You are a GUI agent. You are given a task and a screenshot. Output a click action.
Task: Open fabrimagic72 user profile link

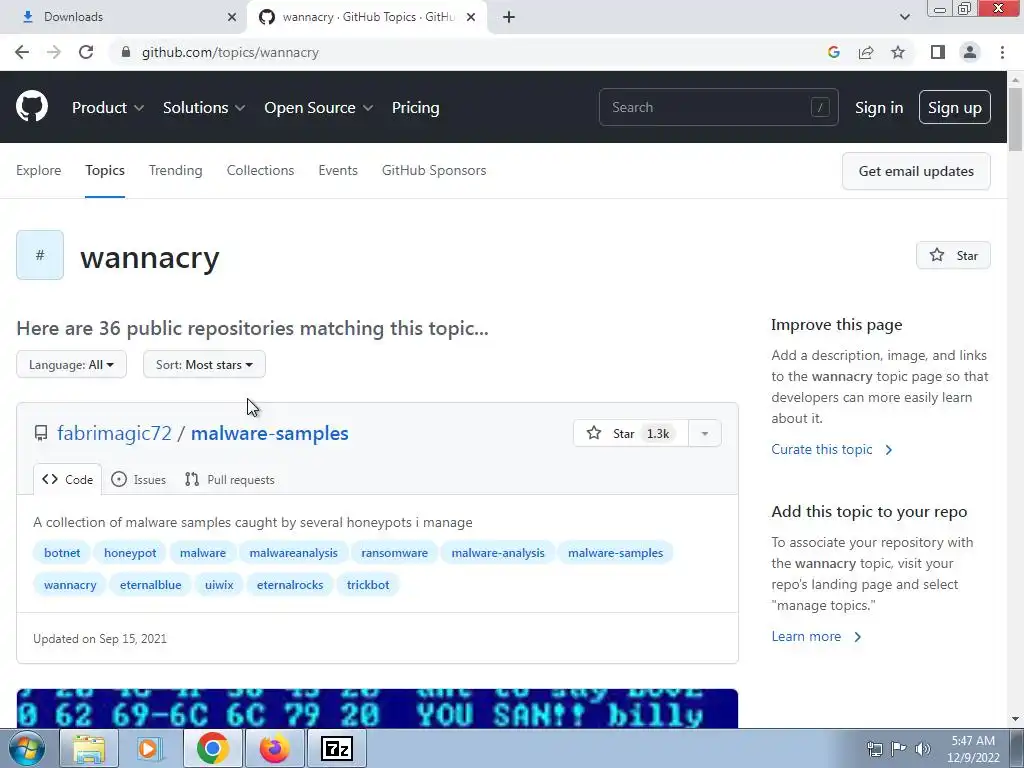point(114,433)
